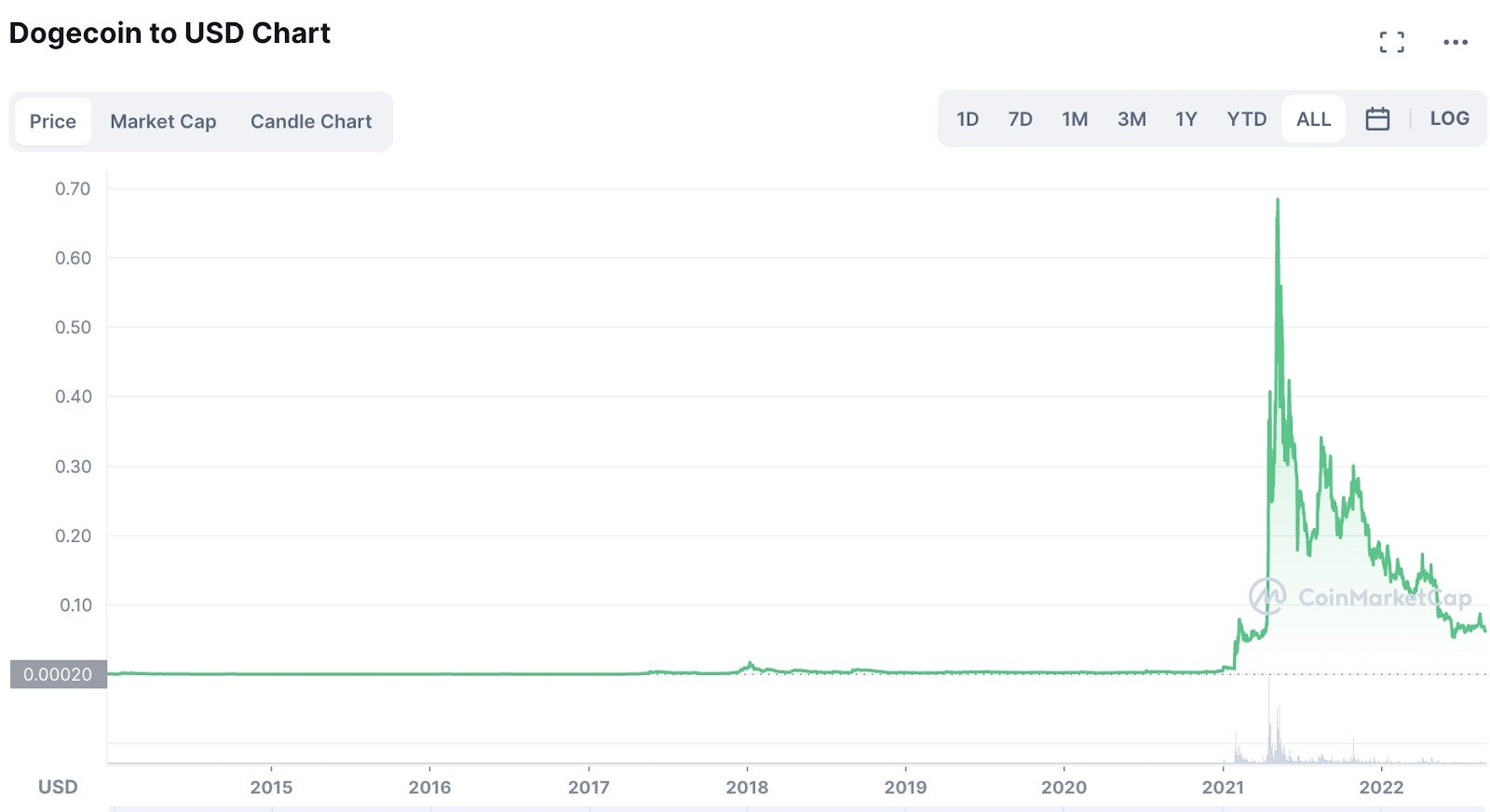The height and width of the screenshot is (812, 1490).
Task: Click the 2018 x-axis label
Action: click(747, 788)
